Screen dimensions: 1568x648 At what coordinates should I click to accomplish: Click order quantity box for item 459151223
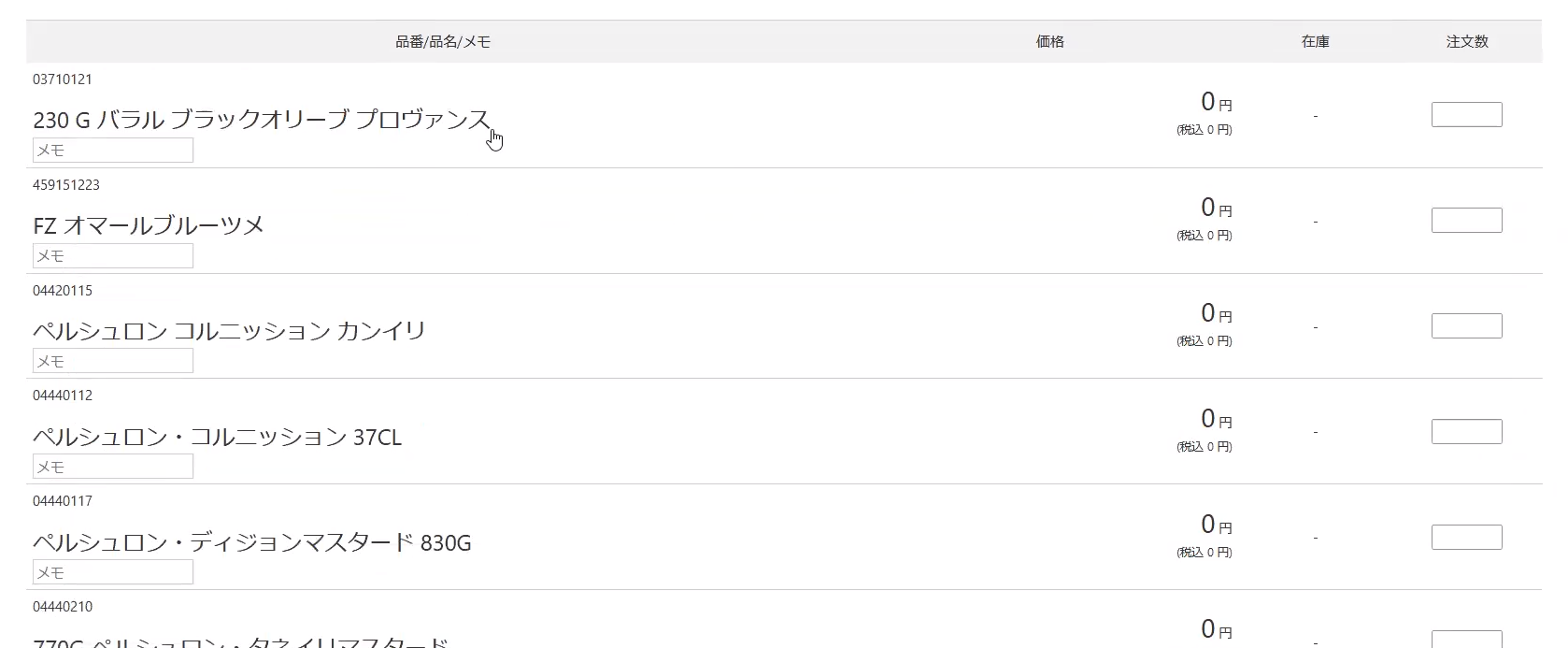click(x=1466, y=221)
